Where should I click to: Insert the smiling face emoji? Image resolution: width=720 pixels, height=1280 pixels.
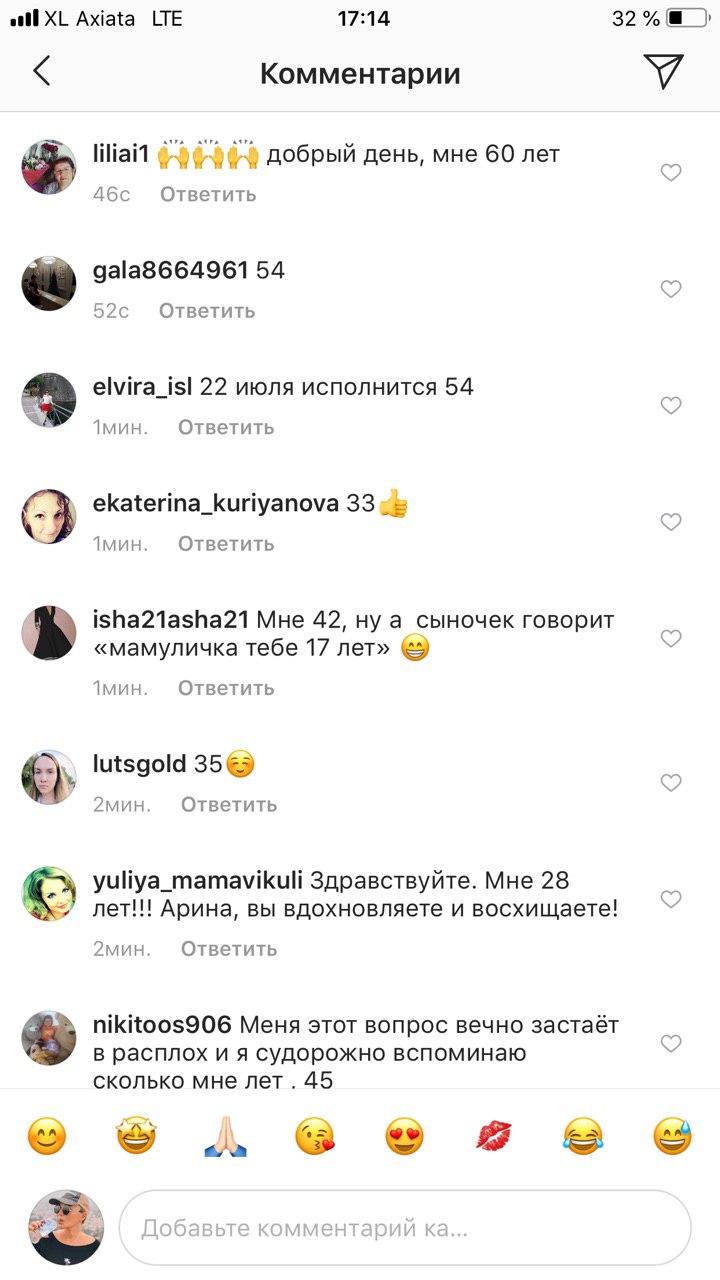coord(46,1137)
